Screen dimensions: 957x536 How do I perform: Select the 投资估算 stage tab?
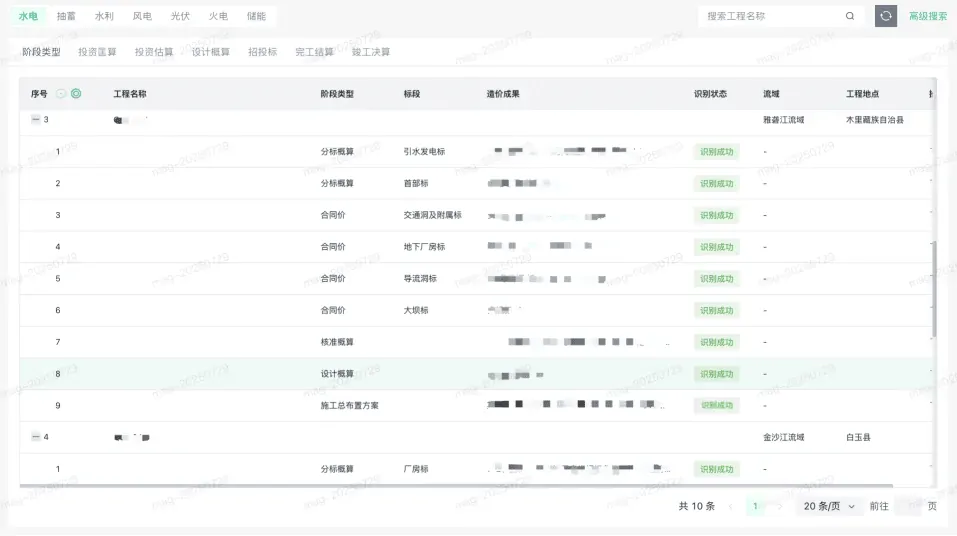coord(154,52)
